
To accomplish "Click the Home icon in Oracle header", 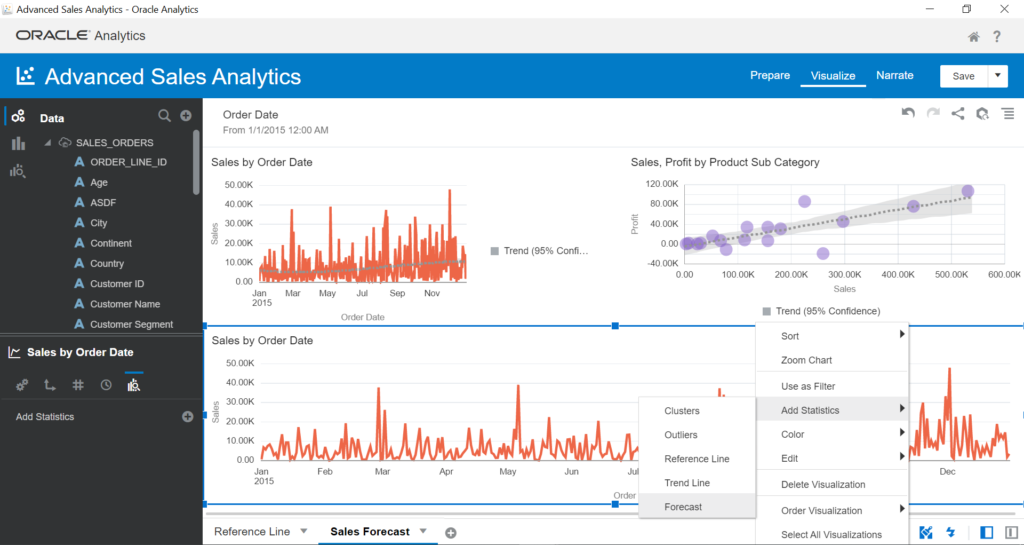I will tap(973, 37).
